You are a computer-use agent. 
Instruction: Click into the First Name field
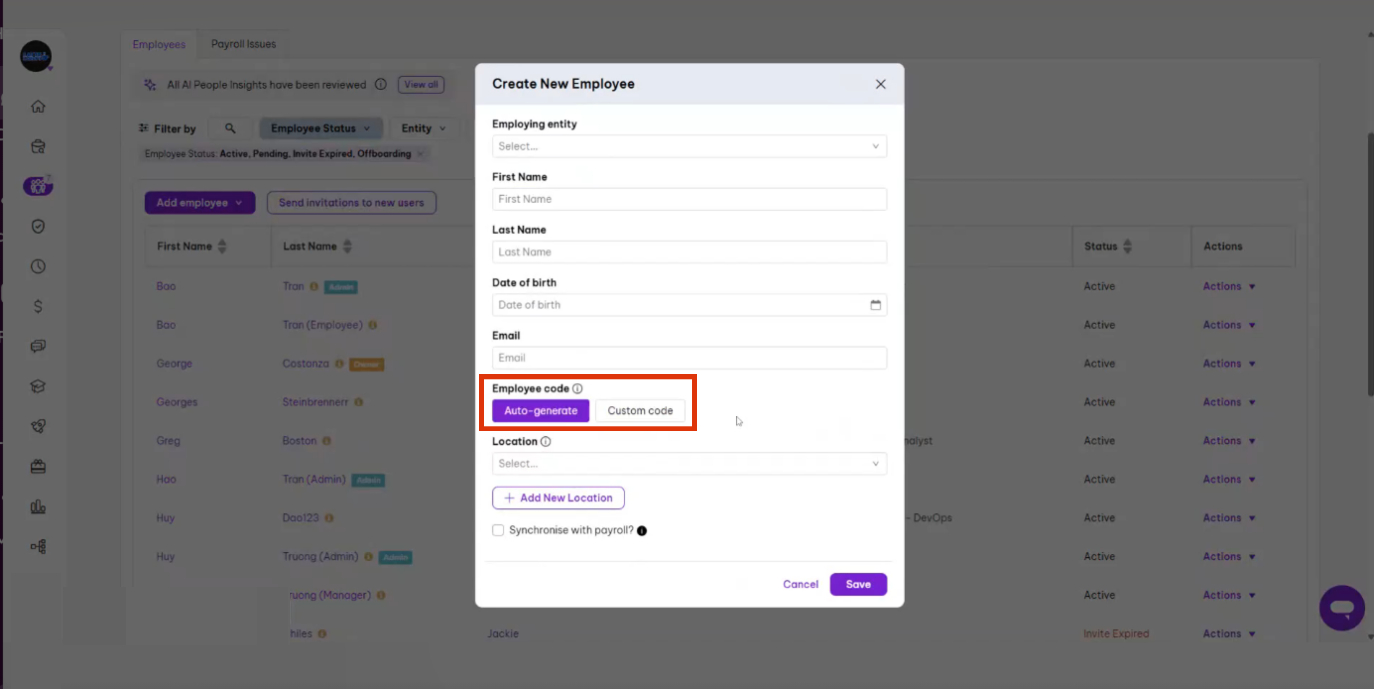689,199
